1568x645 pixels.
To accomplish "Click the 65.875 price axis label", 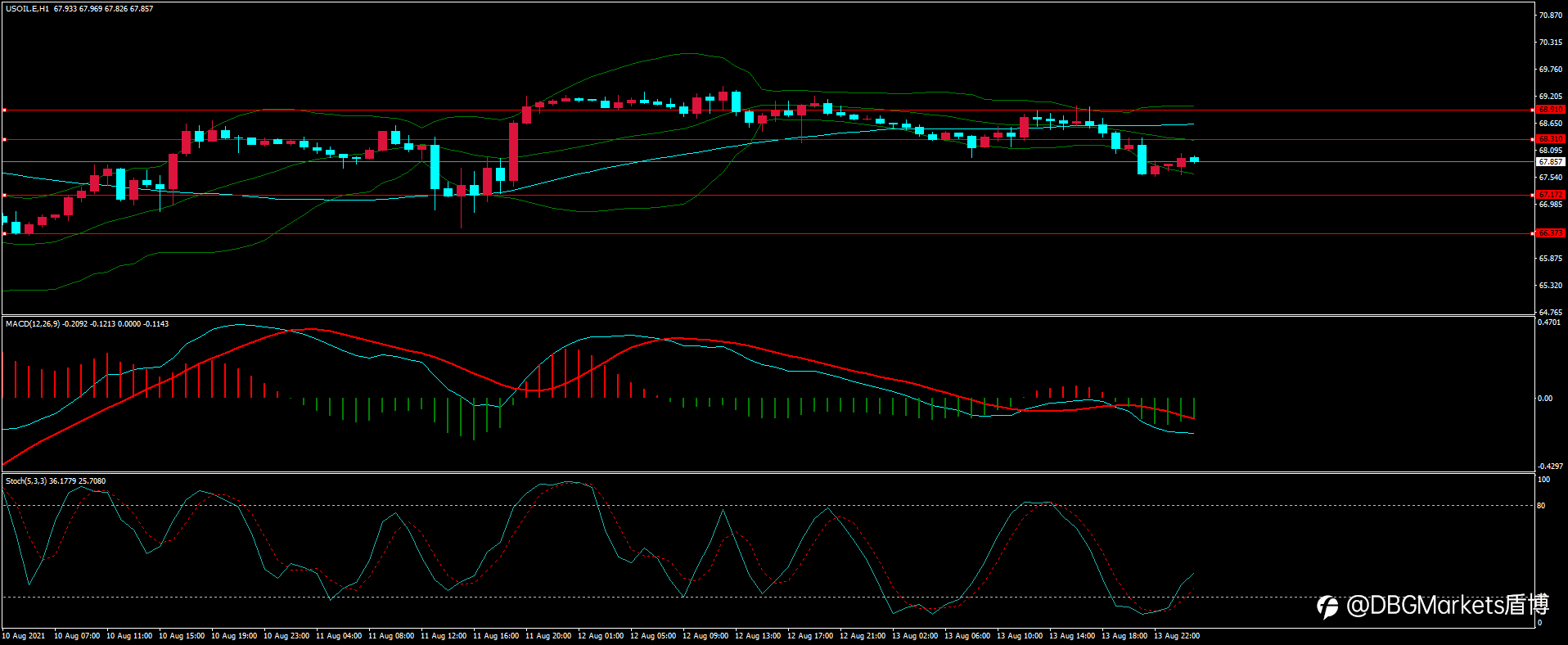I will point(1551,259).
